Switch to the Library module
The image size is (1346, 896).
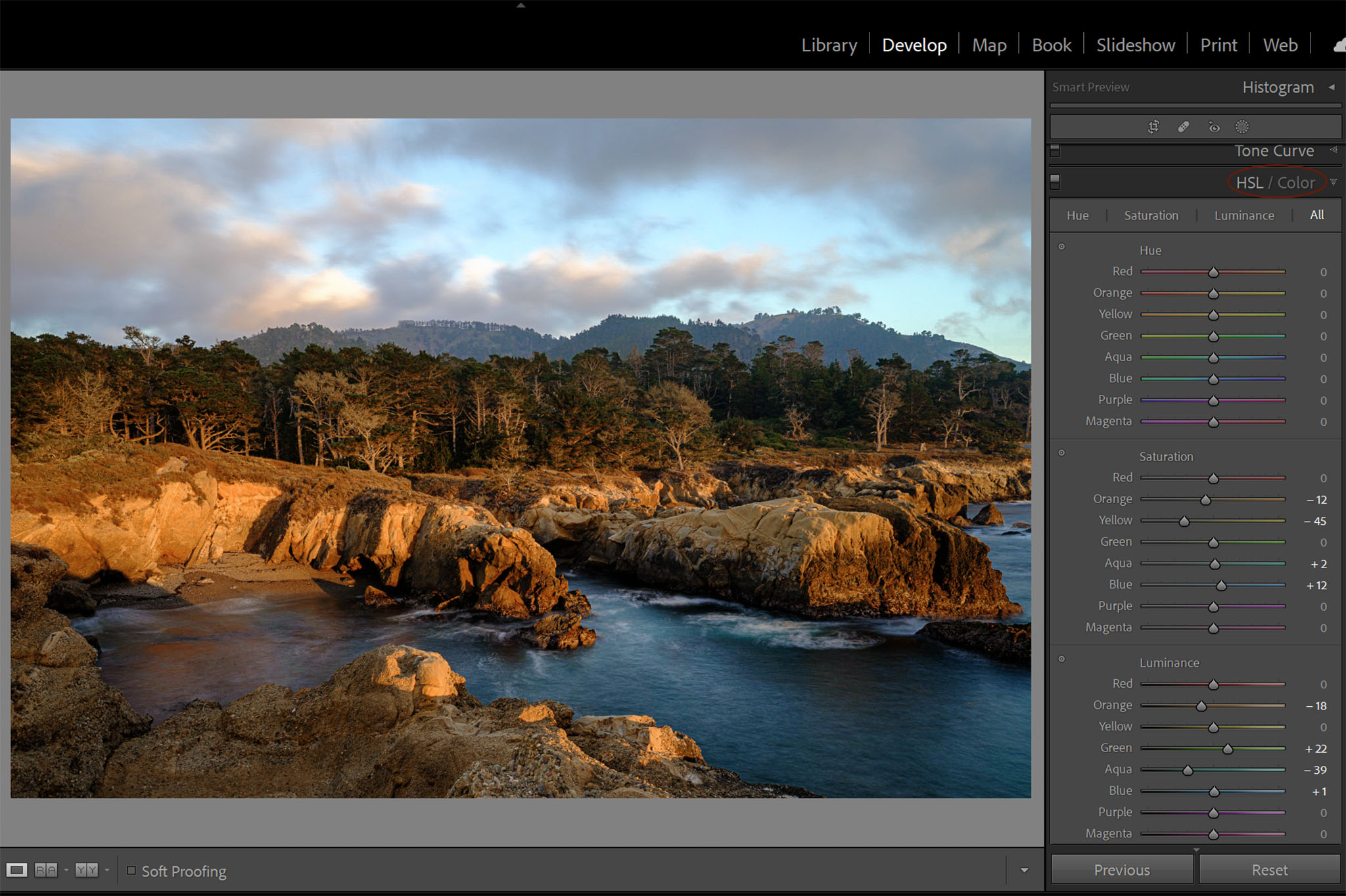[x=829, y=45]
